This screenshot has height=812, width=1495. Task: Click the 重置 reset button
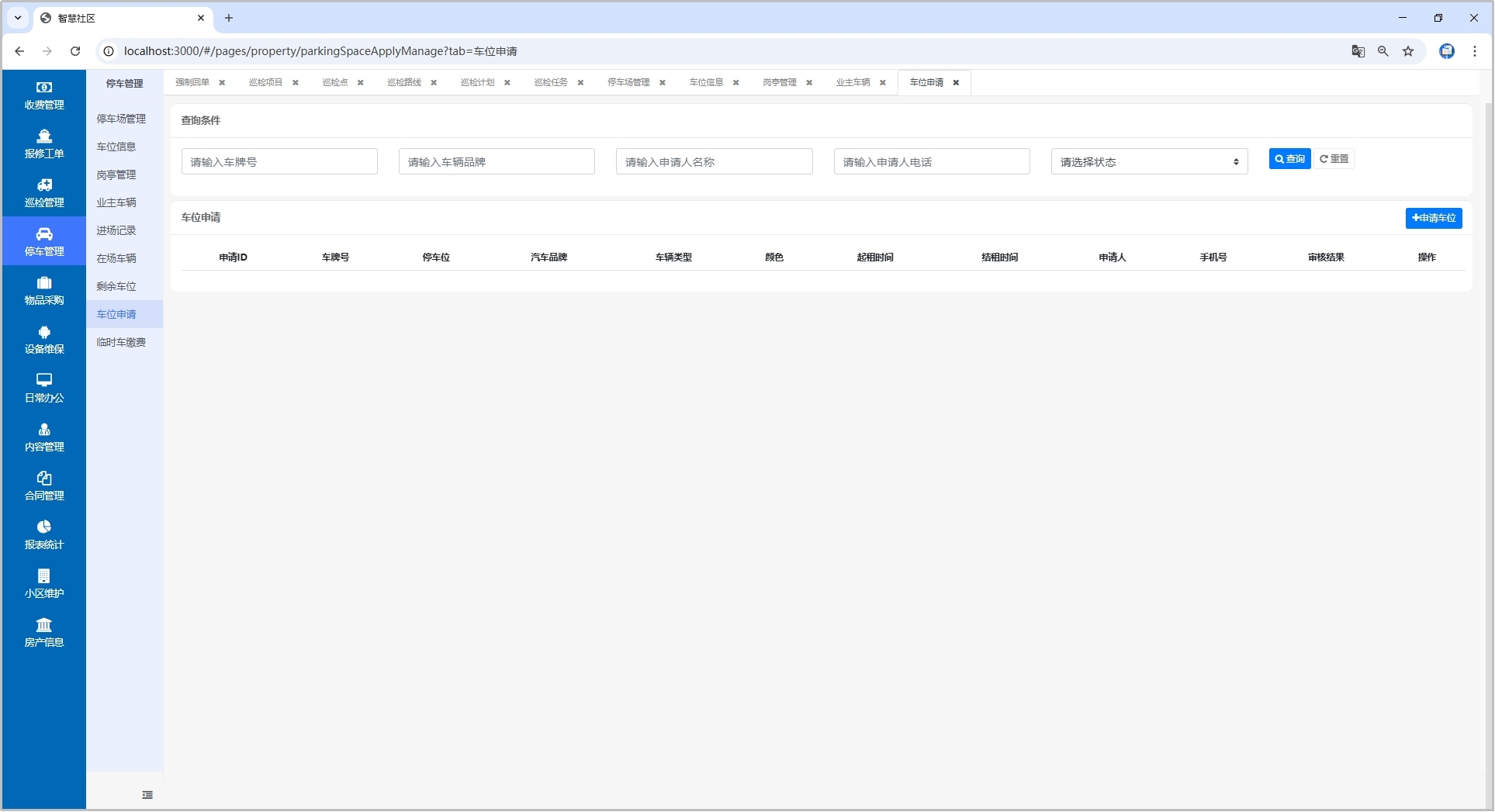click(1334, 159)
